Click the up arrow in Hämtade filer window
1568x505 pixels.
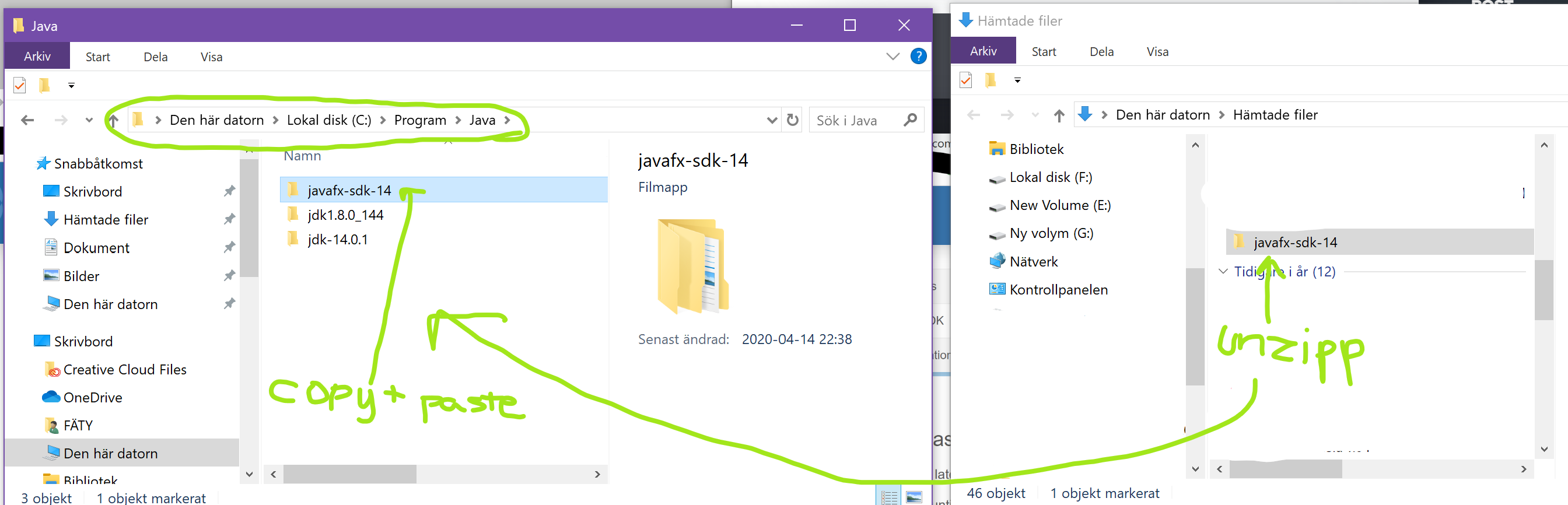click(1059, 115)
